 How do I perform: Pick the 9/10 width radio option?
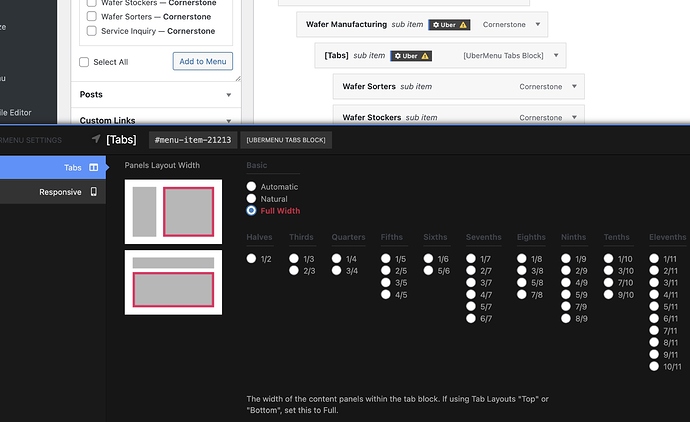[609, 294]
